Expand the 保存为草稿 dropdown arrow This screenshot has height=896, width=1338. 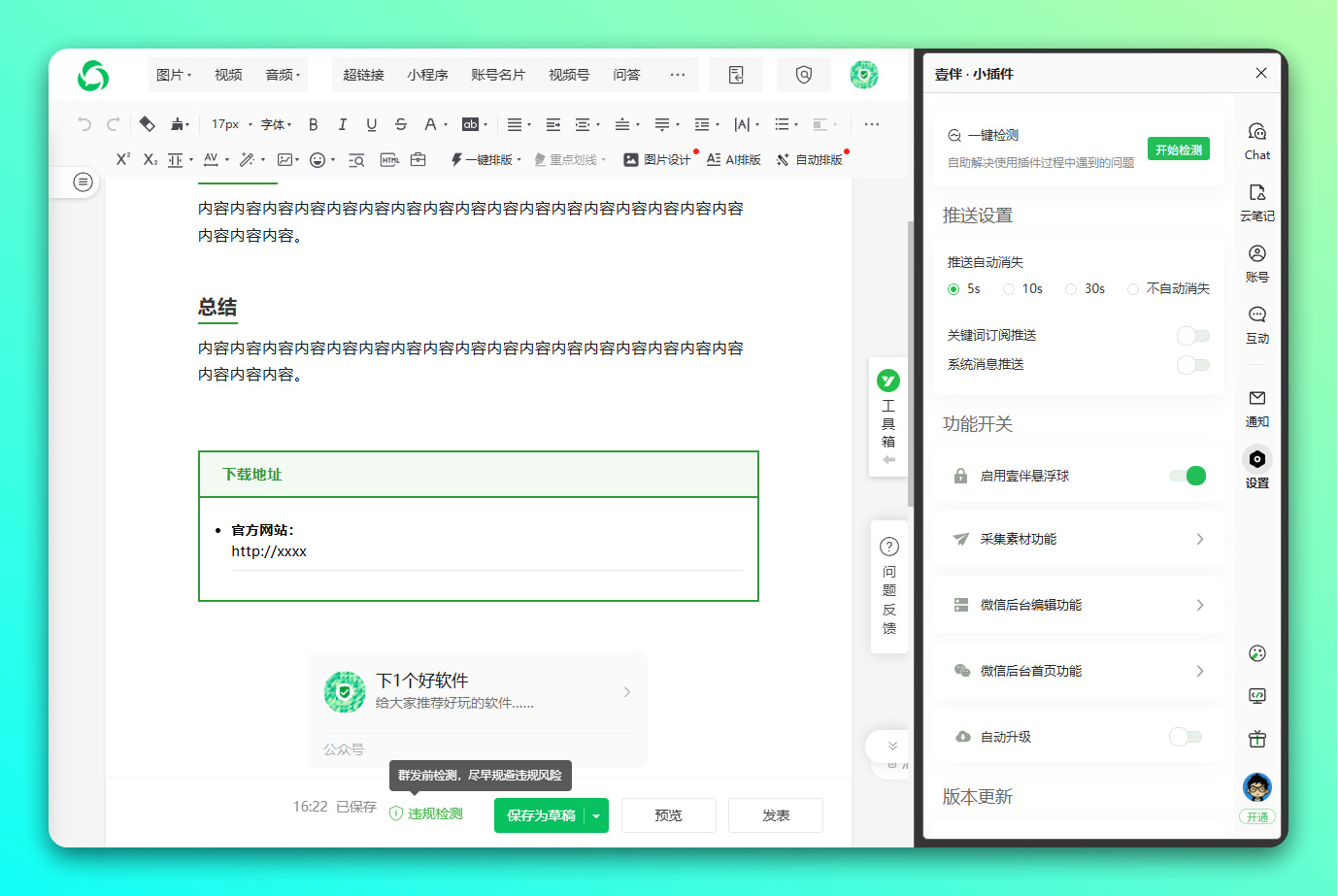pos(596,816)
